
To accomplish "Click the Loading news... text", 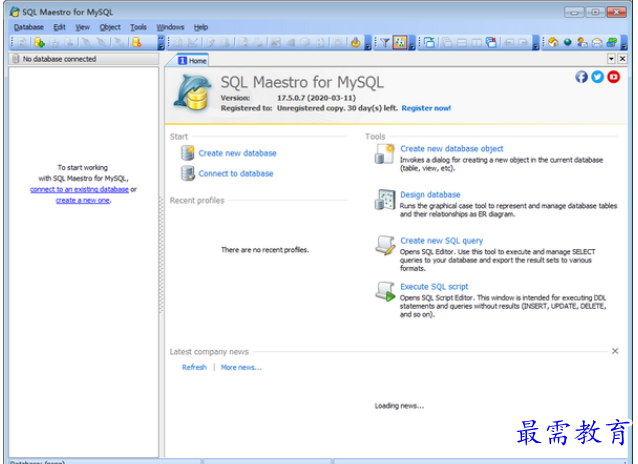I will coord(399,406).
